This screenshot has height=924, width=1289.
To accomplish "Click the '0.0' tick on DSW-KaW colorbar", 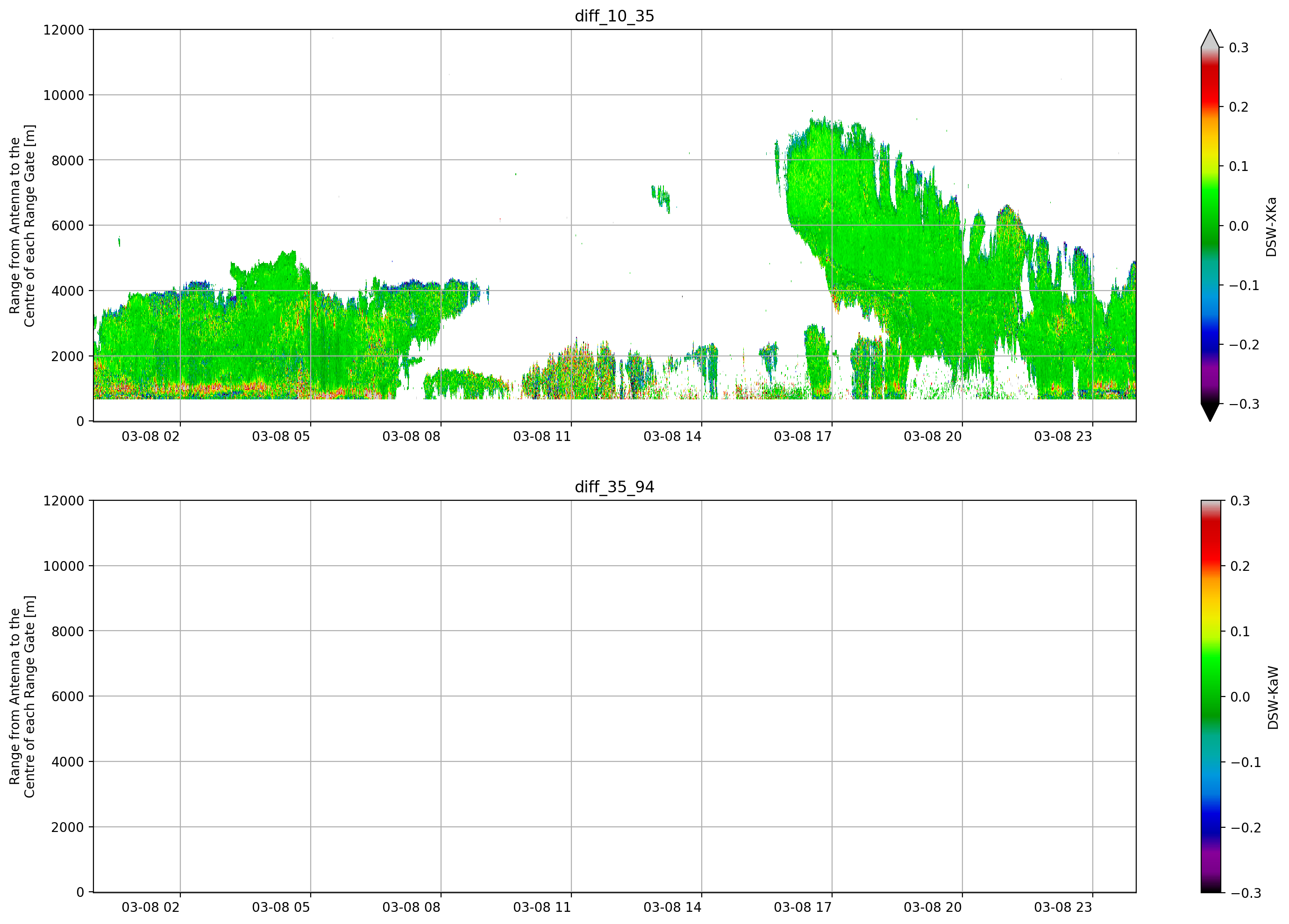I will pyautogui.click(x=1240, y=697).
